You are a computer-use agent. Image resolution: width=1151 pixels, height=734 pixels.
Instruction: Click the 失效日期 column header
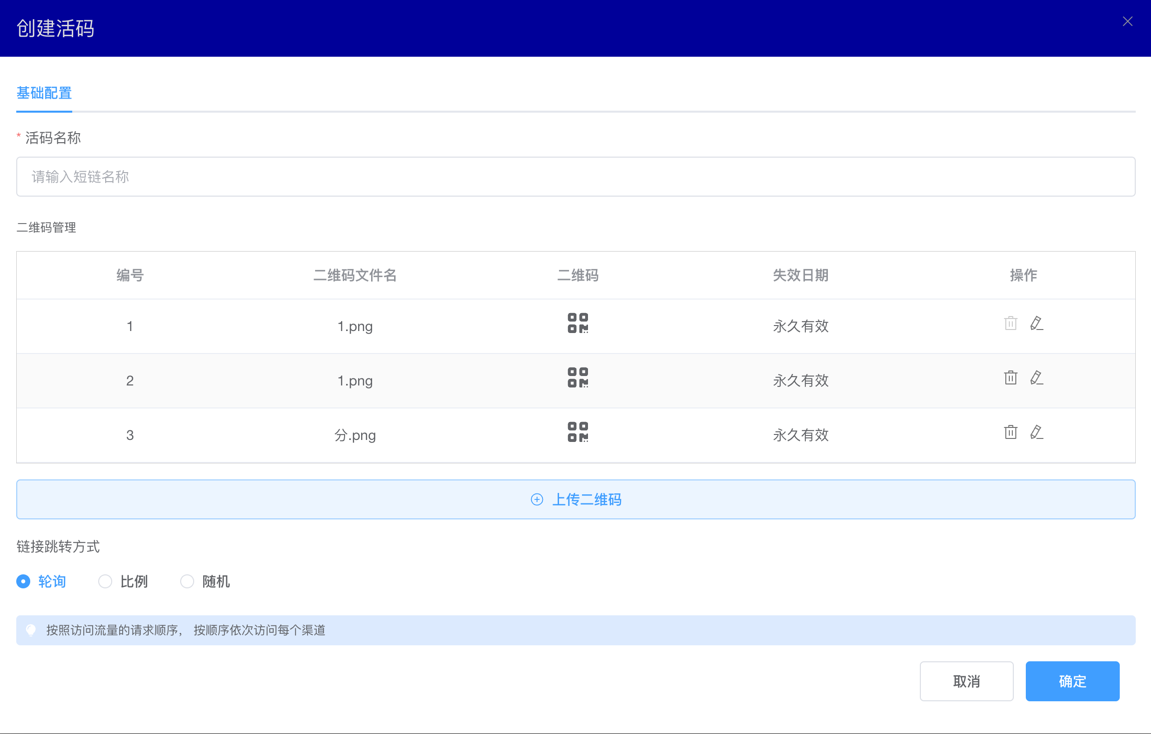pyautogui.click(x=801, y=275)
